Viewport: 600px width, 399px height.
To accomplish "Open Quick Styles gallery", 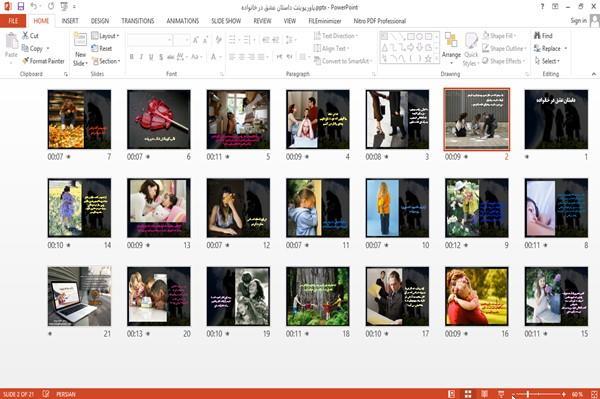I will click(471, 49).
